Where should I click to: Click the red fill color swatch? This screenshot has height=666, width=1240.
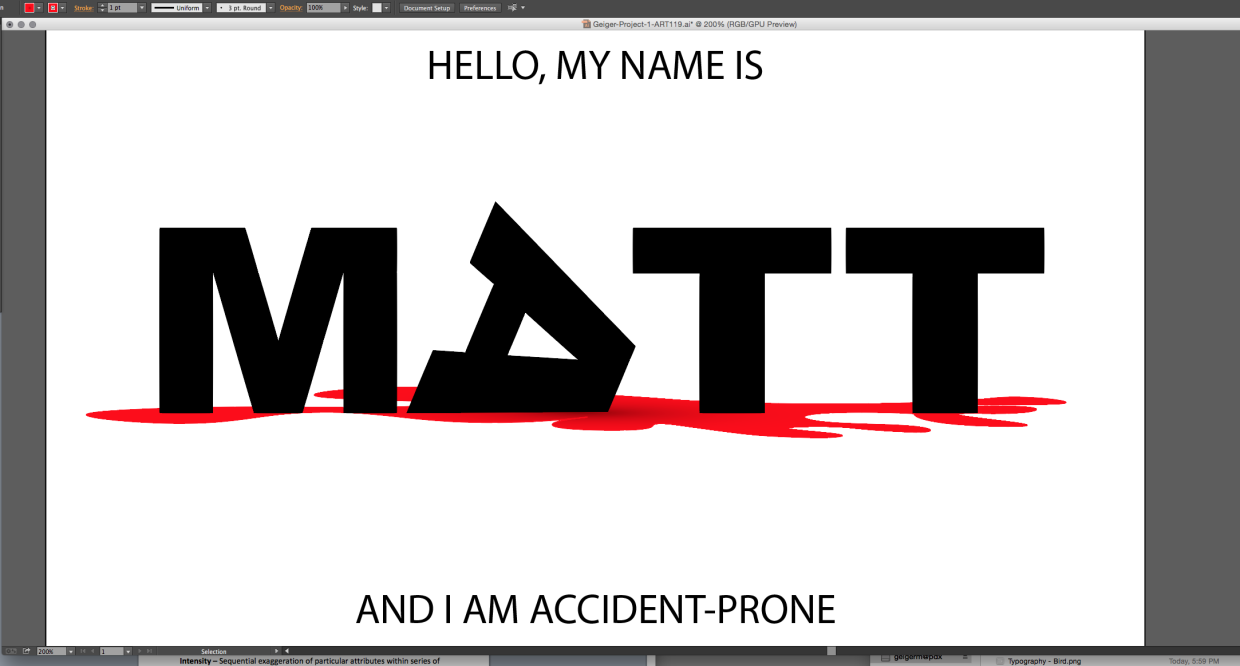[29, 8]
